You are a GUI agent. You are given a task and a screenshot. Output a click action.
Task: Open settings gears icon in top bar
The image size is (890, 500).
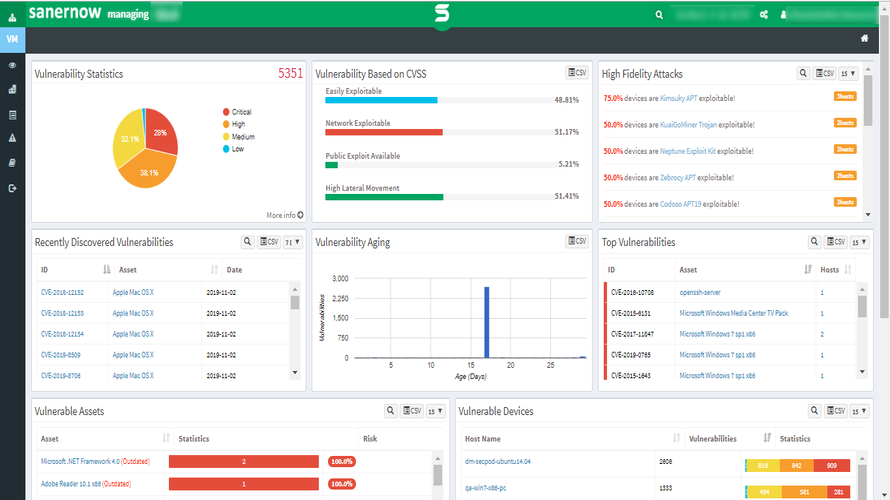[764, 15]
